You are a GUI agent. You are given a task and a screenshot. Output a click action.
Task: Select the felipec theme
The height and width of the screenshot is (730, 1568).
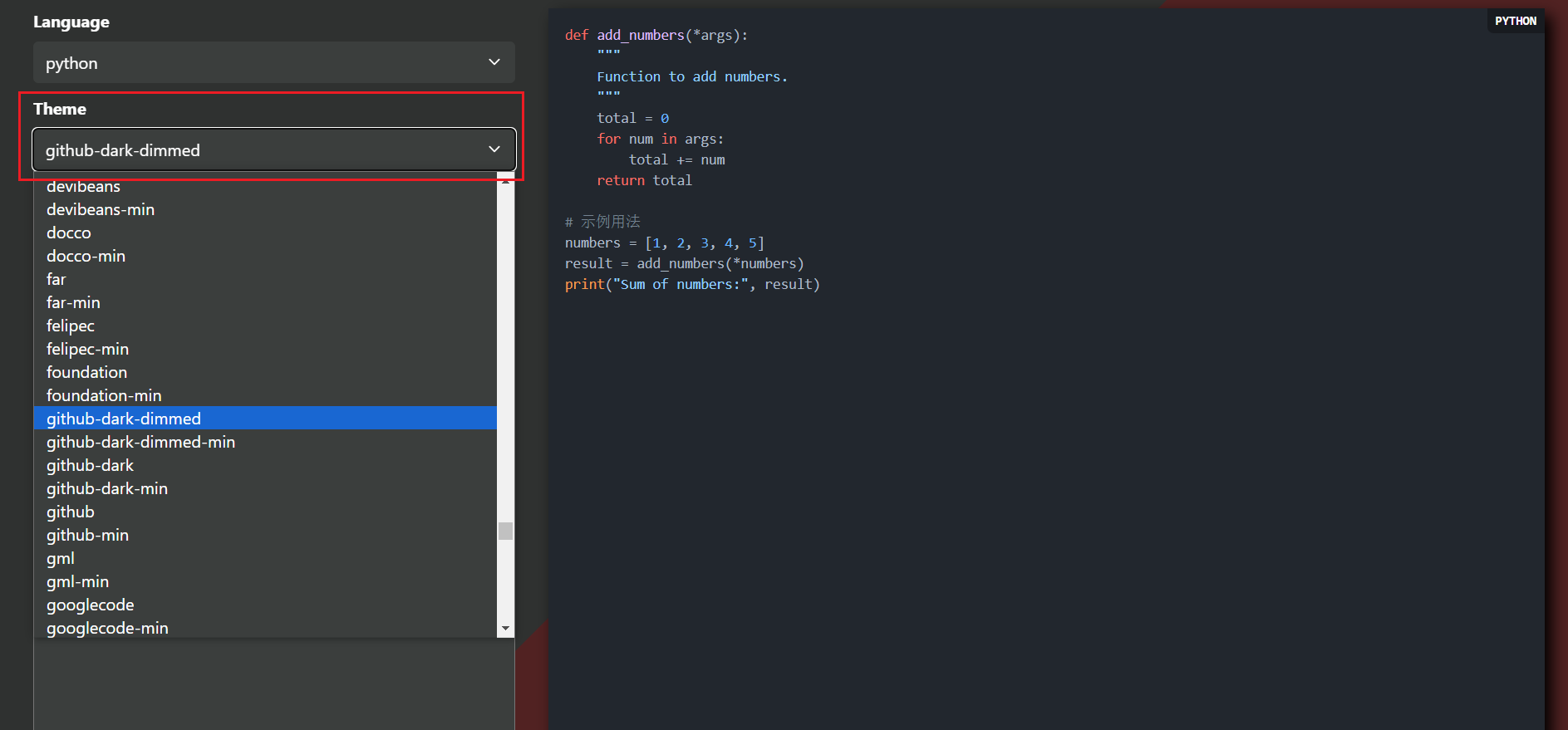71,326
